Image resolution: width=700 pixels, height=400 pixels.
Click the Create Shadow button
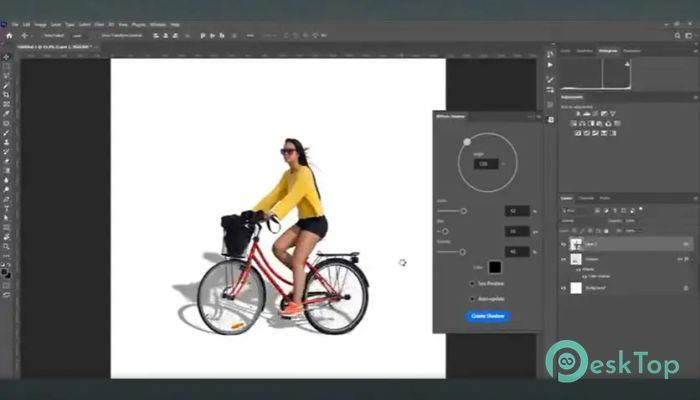[488, 316]
